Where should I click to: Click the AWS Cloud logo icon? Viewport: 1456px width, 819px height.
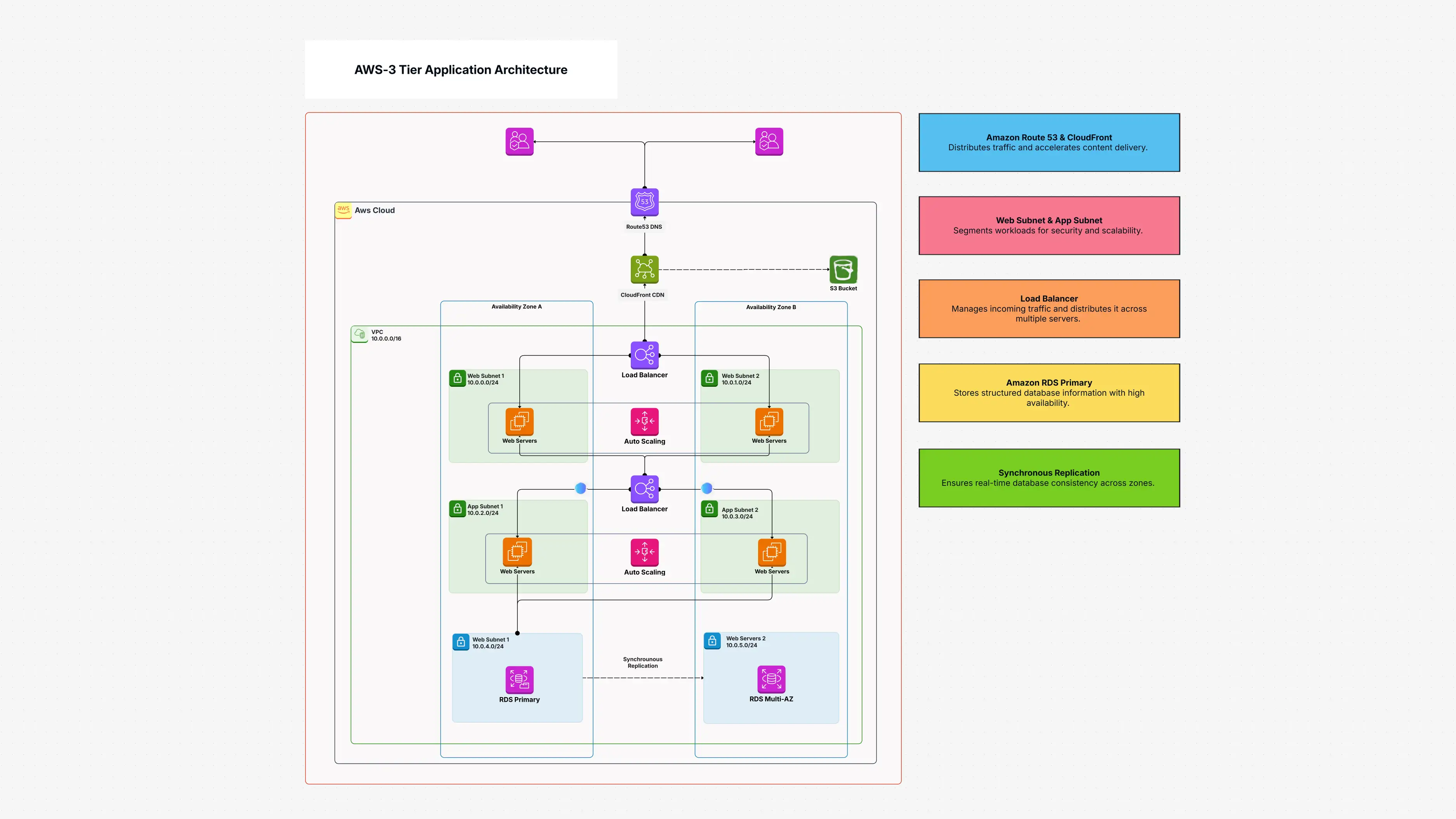coord(343,210)
